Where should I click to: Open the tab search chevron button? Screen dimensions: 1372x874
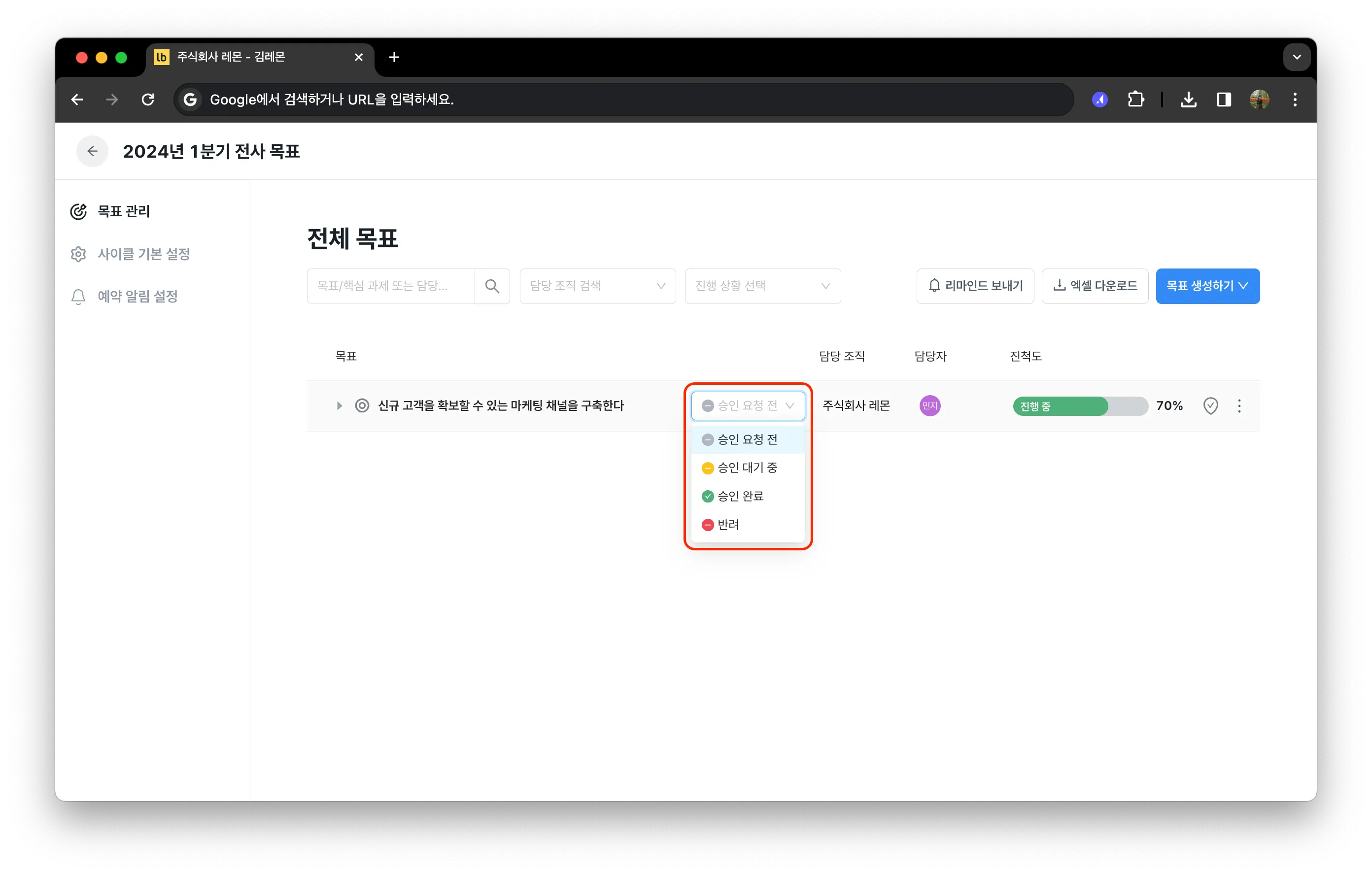pyautogui.click(x=1297, y=57)
